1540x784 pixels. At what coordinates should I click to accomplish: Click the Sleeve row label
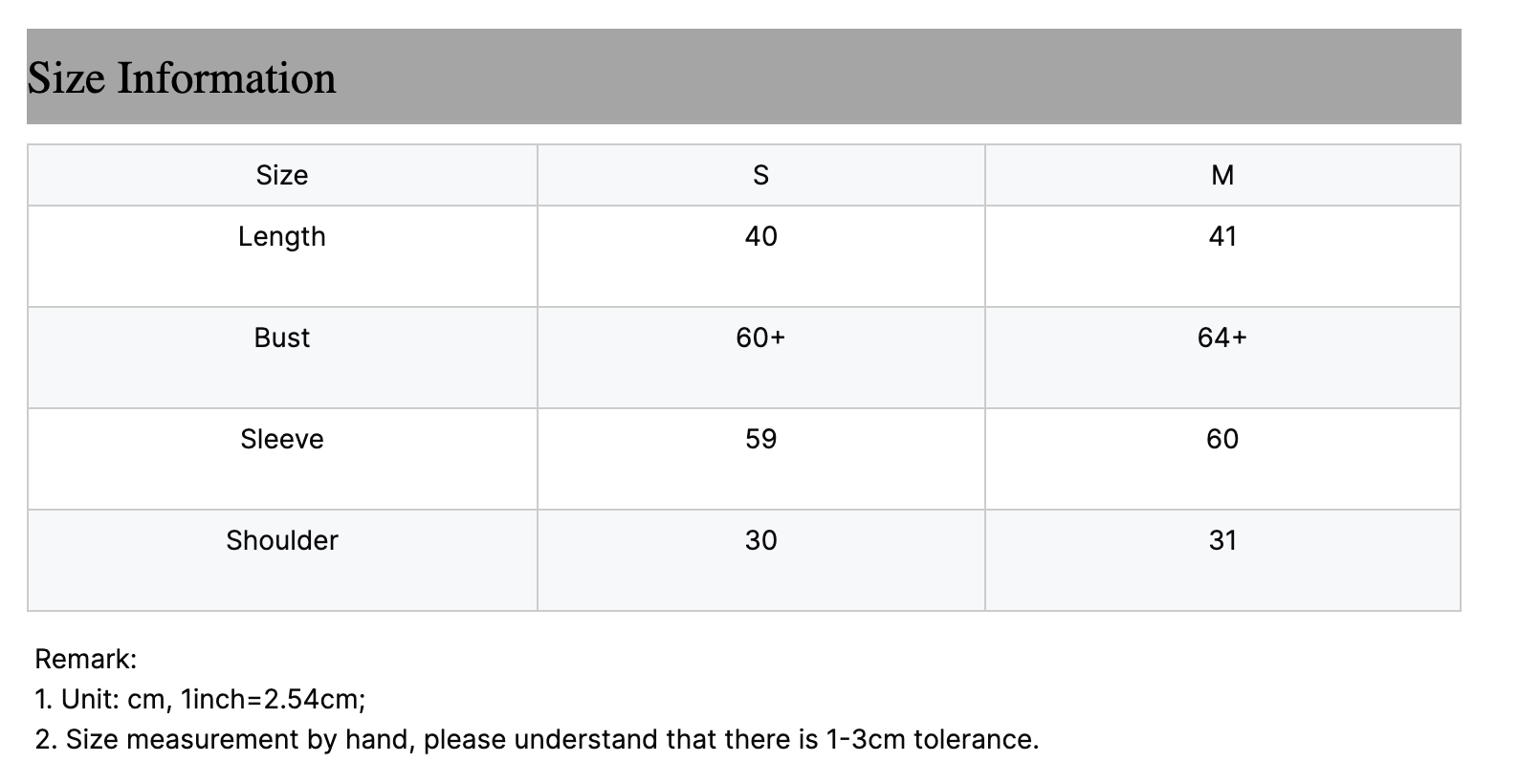click(282, 439)
